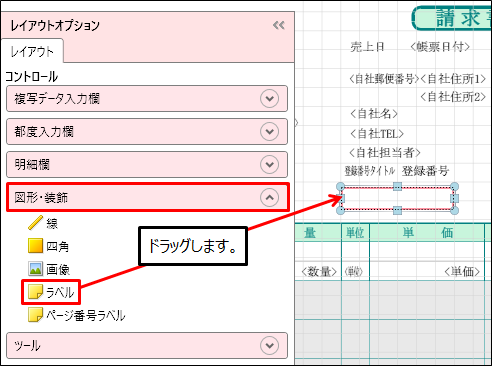Select the <自社住所1> field

(453, 79)
